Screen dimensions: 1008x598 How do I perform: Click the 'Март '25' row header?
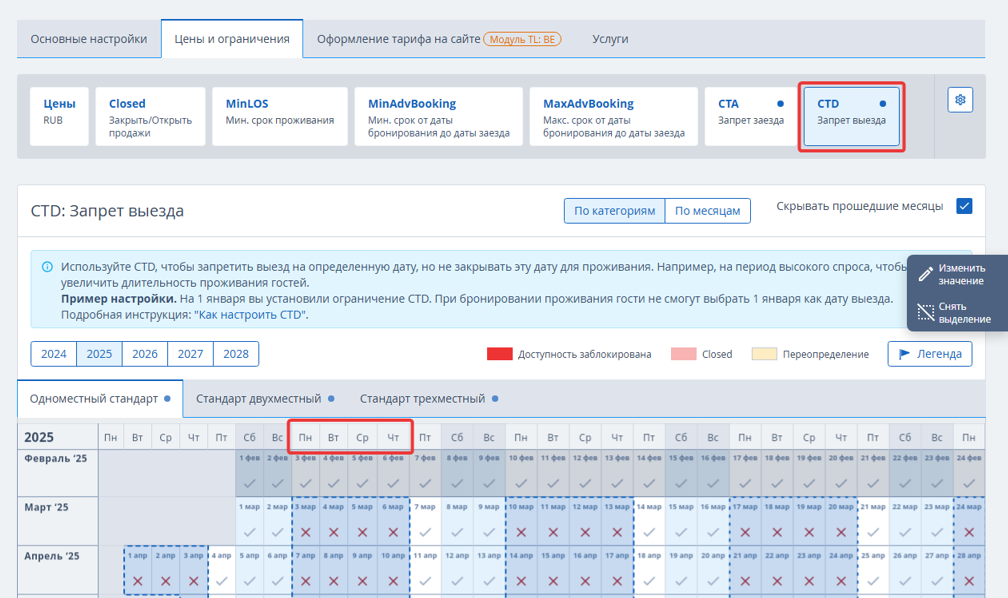point(58,521)
